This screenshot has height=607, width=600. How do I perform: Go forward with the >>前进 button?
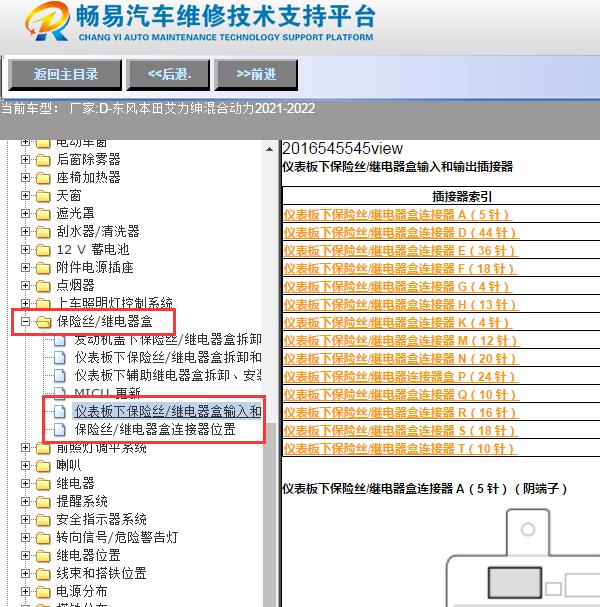(256, 74)
